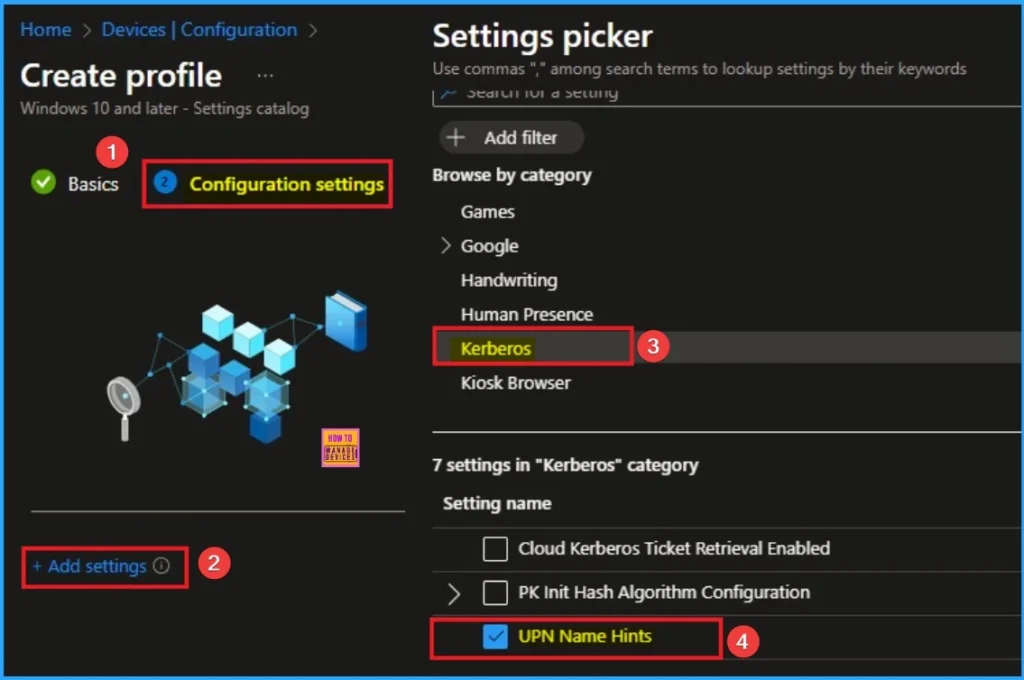Image resolution: width=1024 pixels, height=680 pixels.
Task: Uncheck the UPN Name Hints checkbox
Action: click(495, 637)
